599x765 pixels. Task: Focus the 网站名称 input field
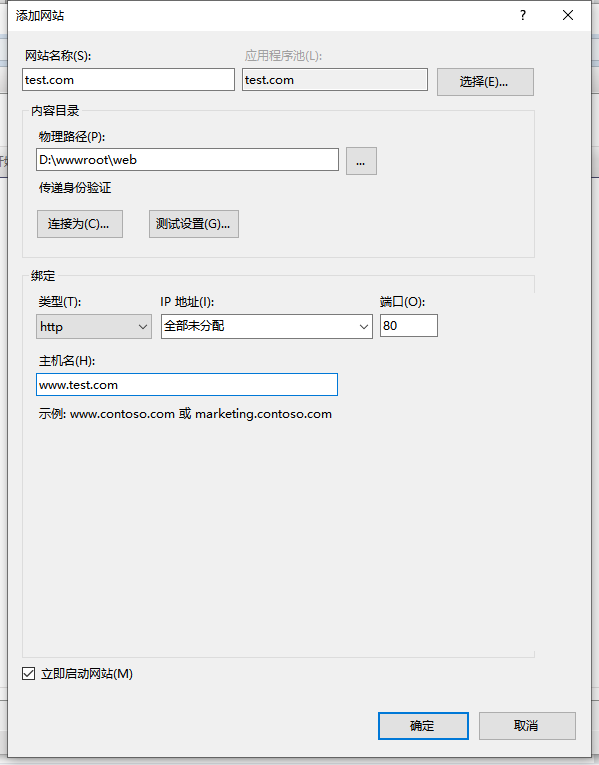click(x=128, y=80)
